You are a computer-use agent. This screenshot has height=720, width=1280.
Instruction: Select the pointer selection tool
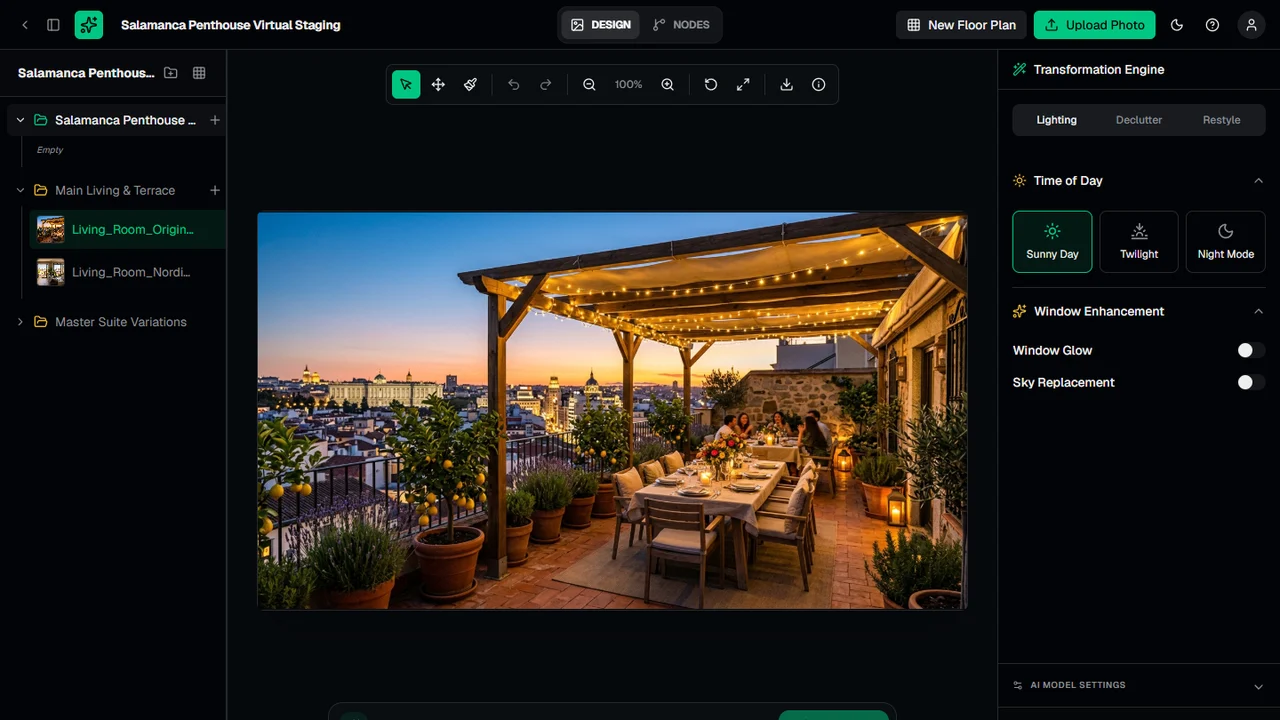pos(406,85)
